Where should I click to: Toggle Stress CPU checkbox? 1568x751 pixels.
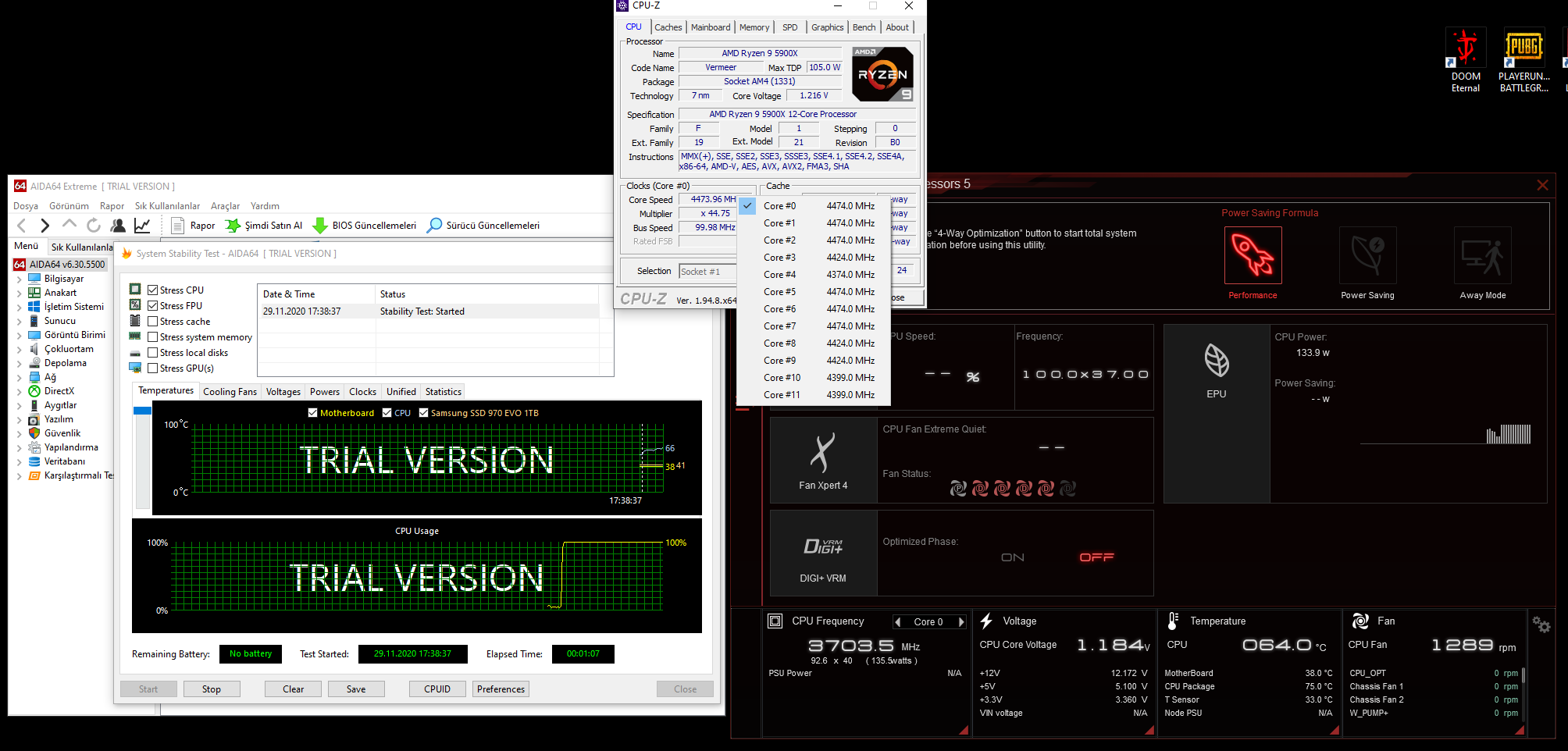(x=153, y=290)
